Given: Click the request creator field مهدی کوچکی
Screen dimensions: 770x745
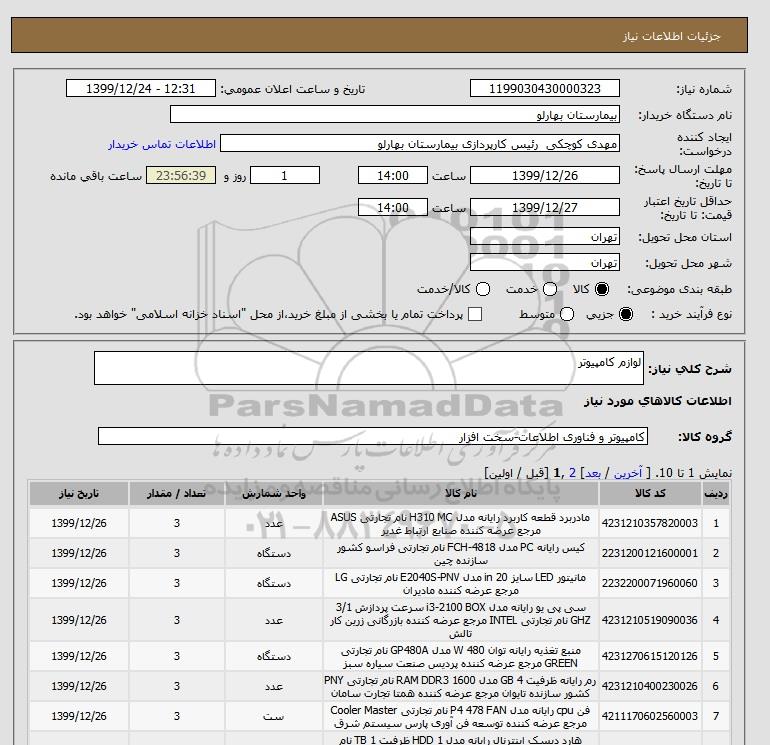Looking at the screenshot, I should (420, 143).
